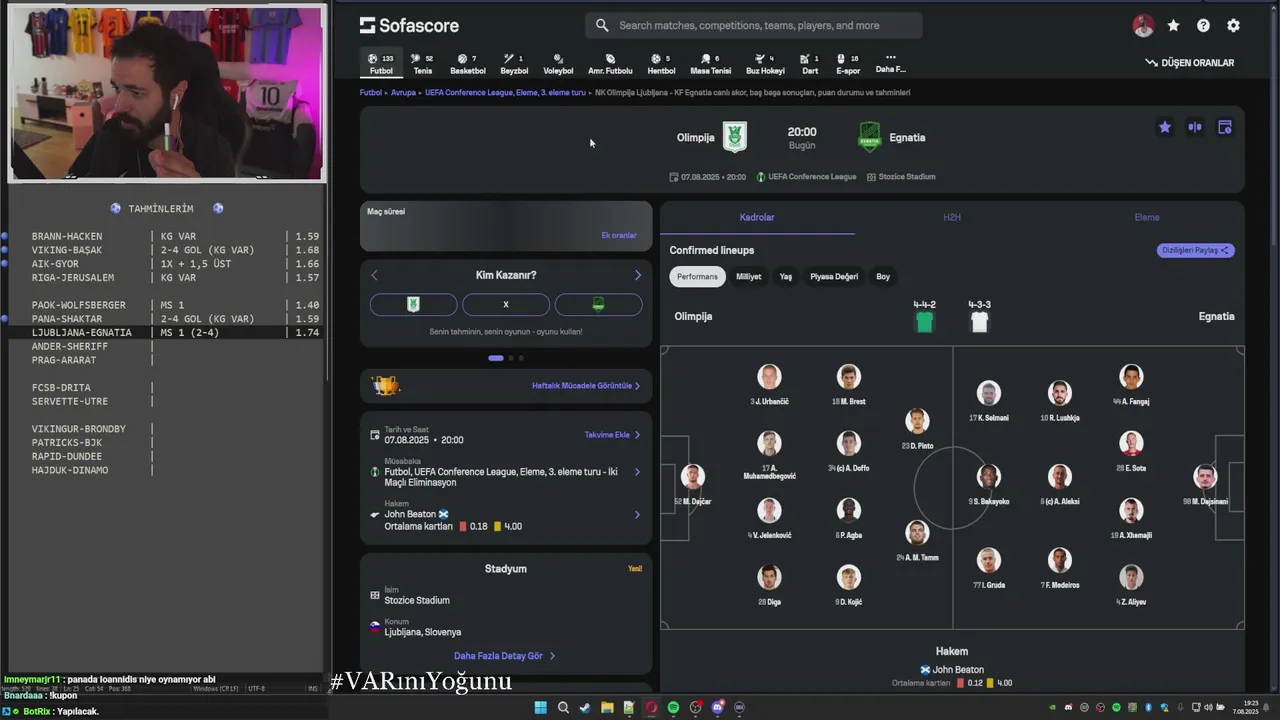Select the Masa Tenisi sport icon

(x=711, y=64)
